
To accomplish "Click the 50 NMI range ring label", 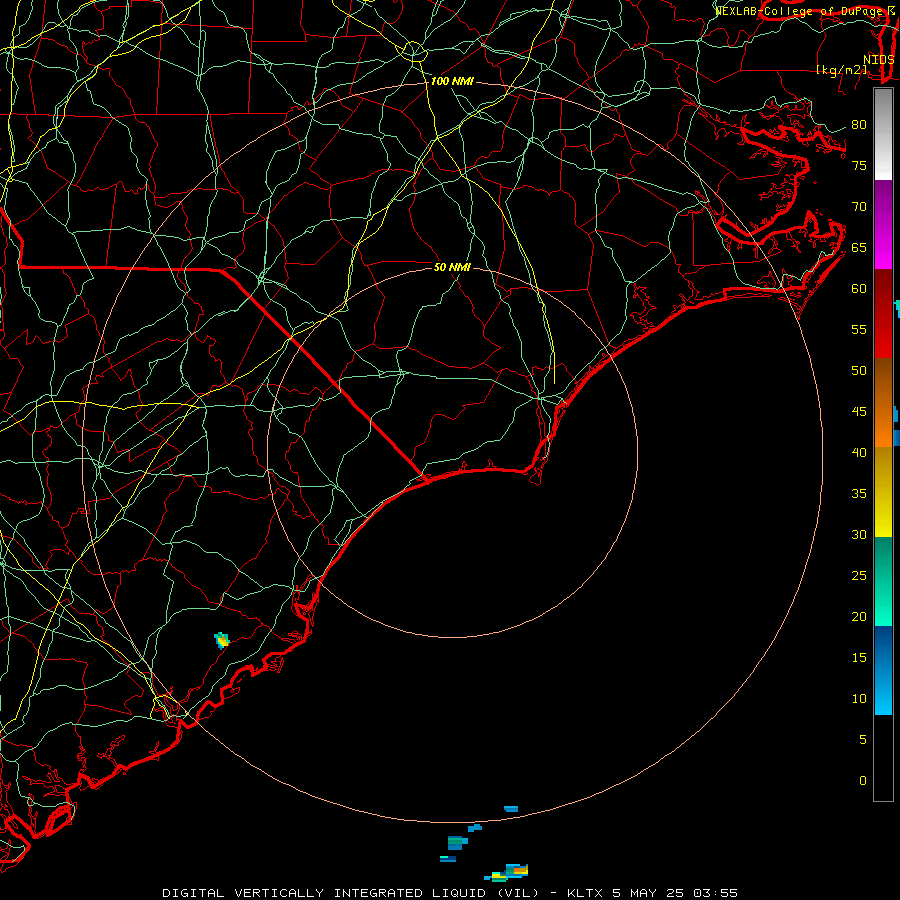I will click(x=452, y=267).
